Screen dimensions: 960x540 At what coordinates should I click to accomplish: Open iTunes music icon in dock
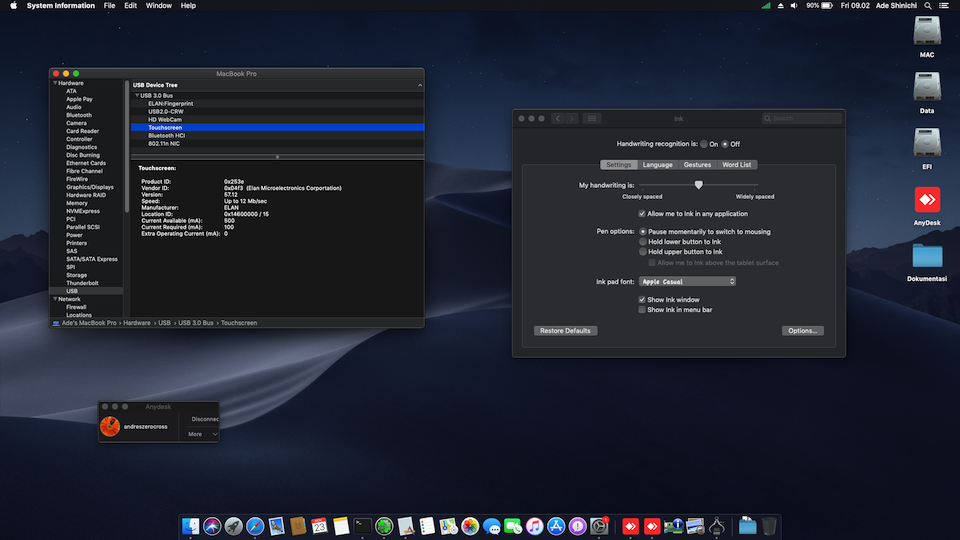[534, 526]
